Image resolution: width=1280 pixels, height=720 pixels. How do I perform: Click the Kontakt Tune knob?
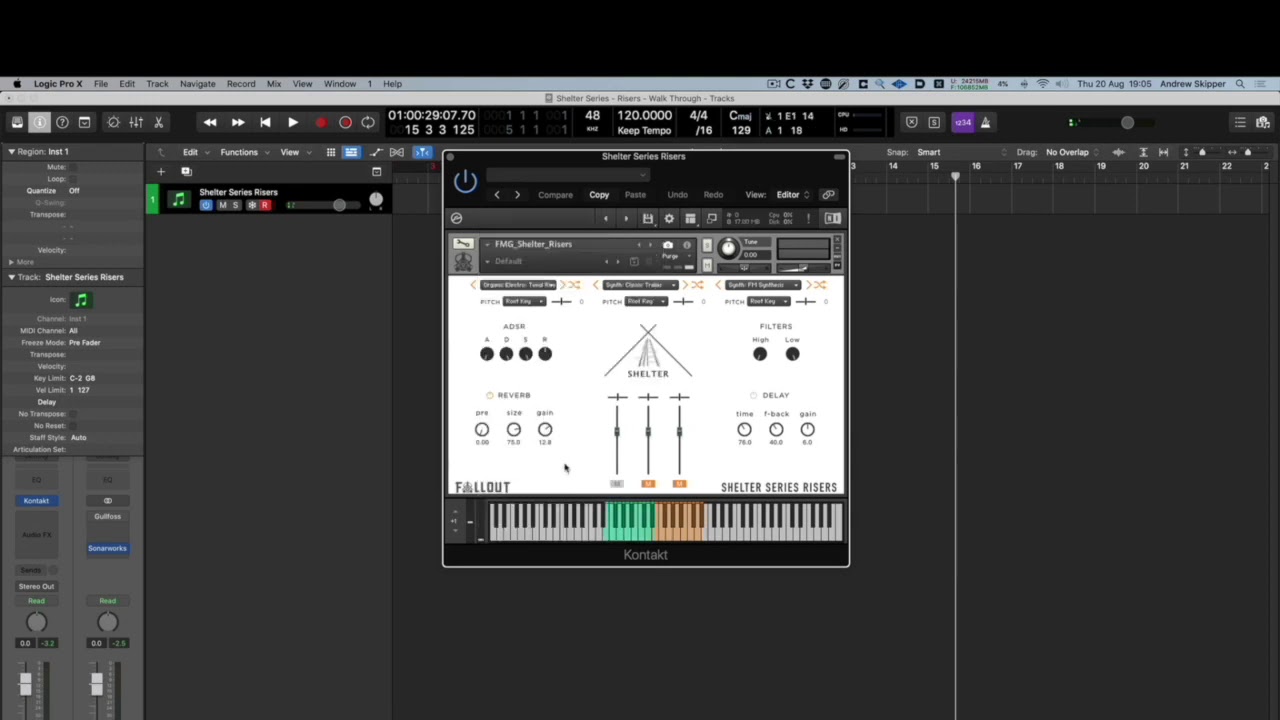(x=728, y=248)
